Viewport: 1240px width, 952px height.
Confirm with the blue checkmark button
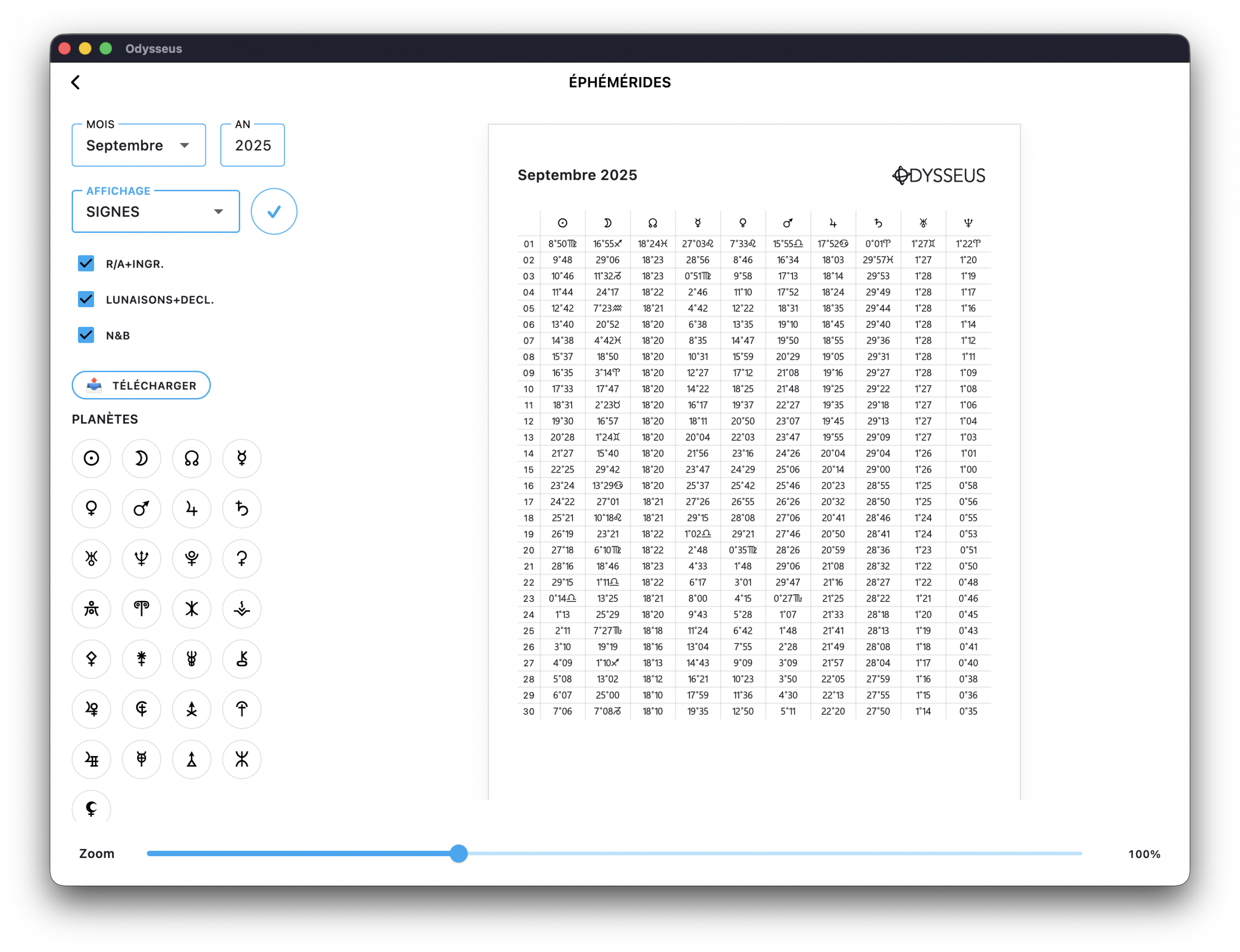[274, 211]
